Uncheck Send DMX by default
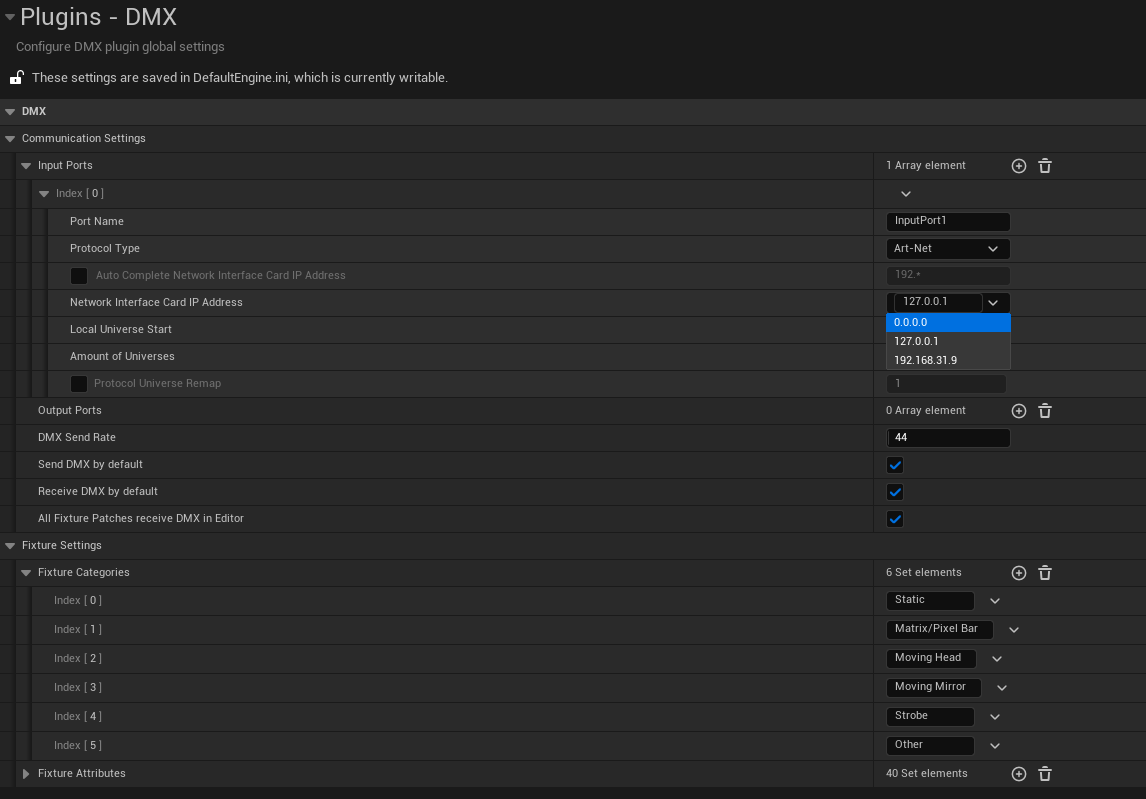 pos(895,465)
